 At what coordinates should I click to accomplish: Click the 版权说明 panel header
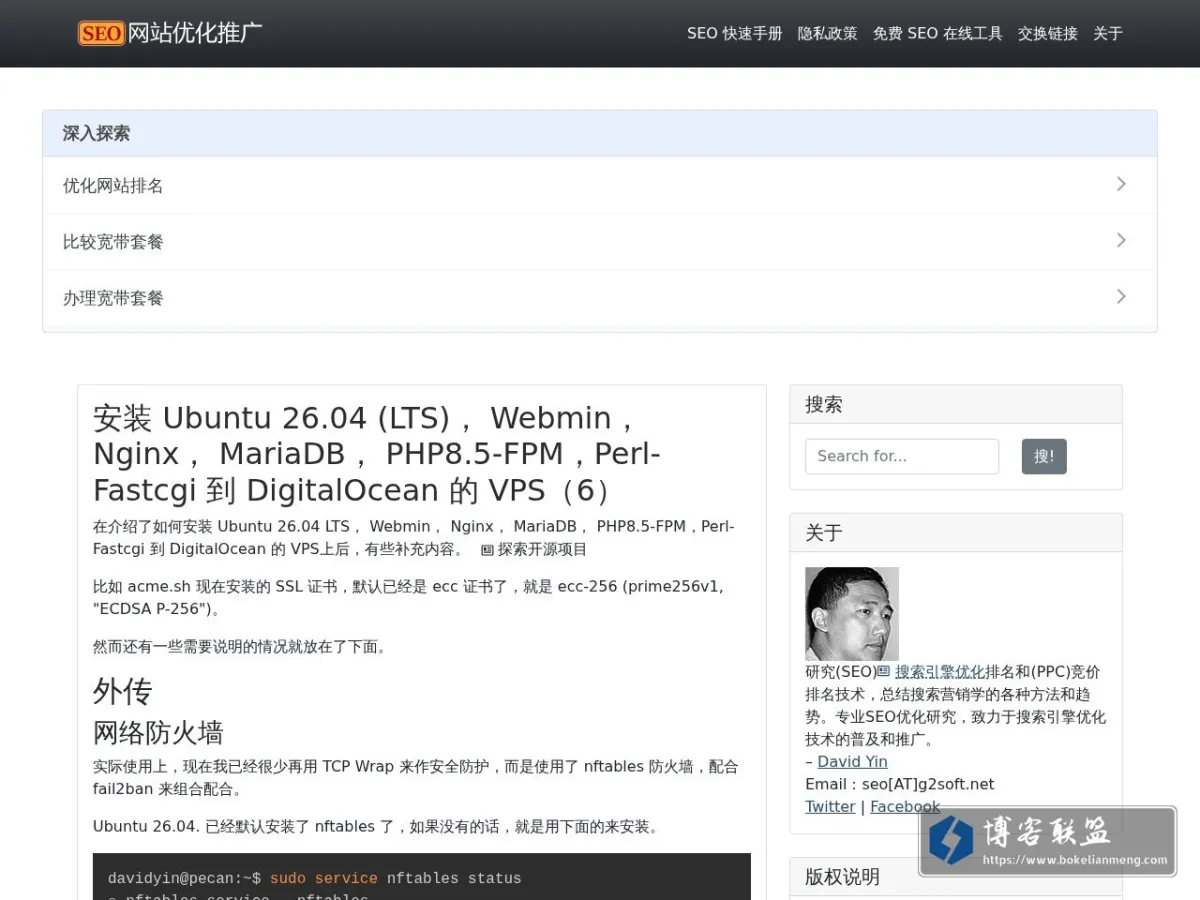tap(956, 877)
